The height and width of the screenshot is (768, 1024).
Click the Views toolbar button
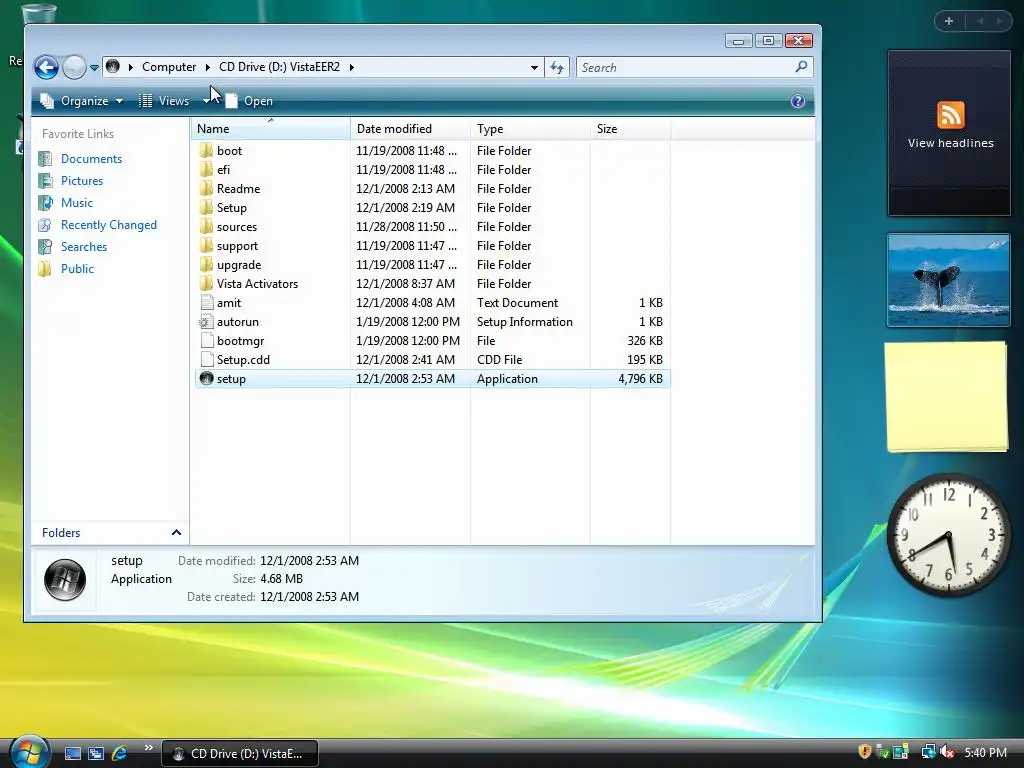pos(165,101)
